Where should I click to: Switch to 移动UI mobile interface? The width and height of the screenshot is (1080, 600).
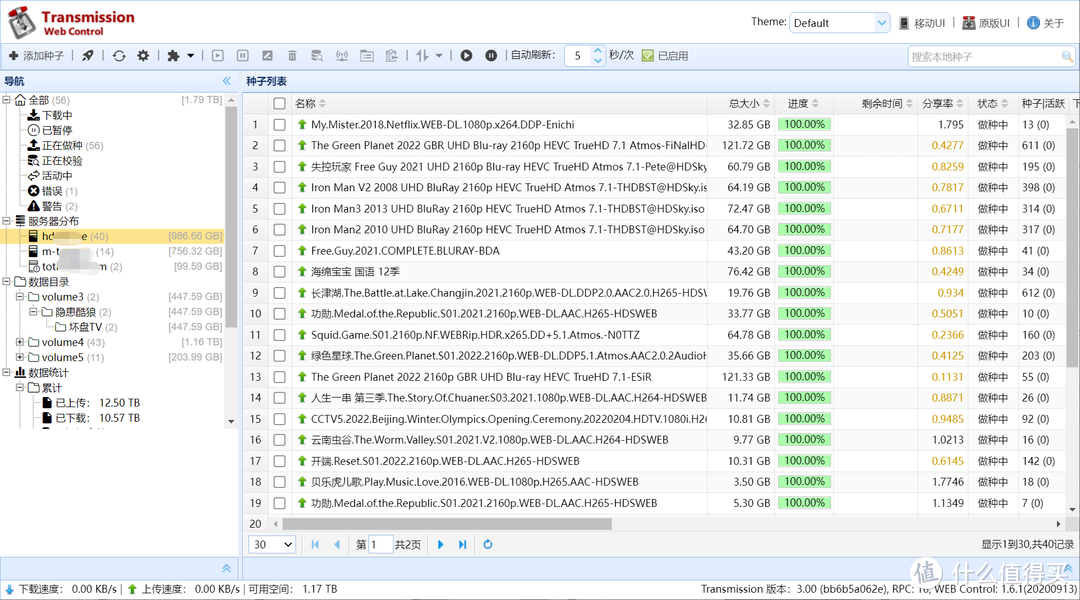[x=921, y=23]
